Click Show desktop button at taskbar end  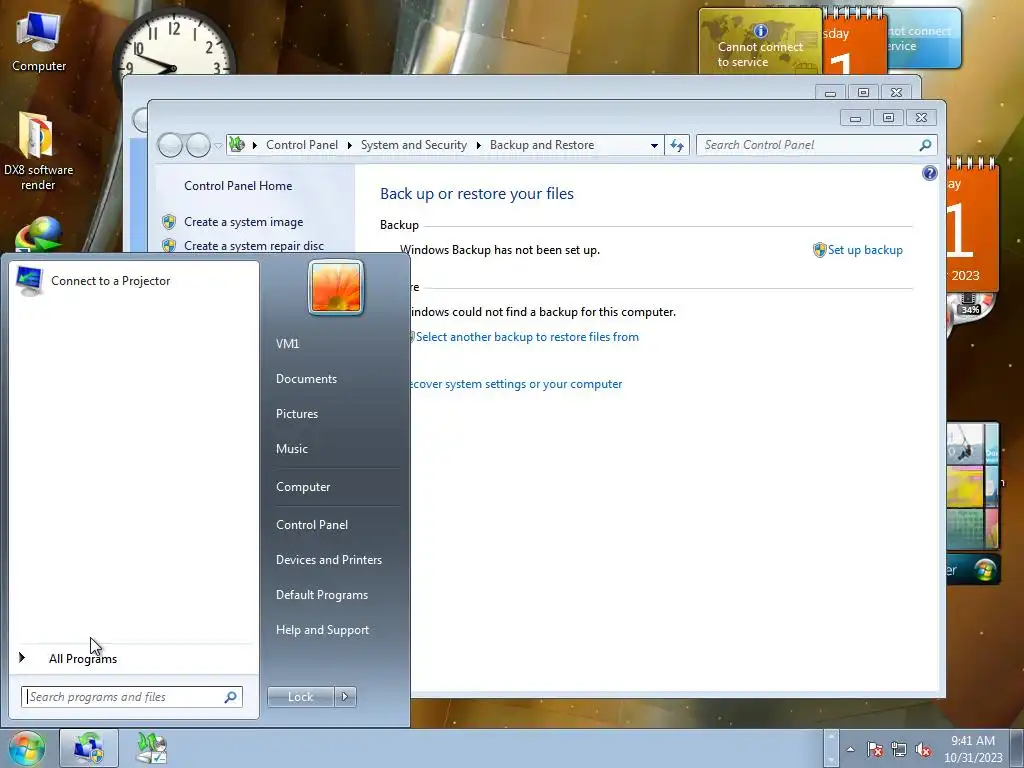point(1016,748)
